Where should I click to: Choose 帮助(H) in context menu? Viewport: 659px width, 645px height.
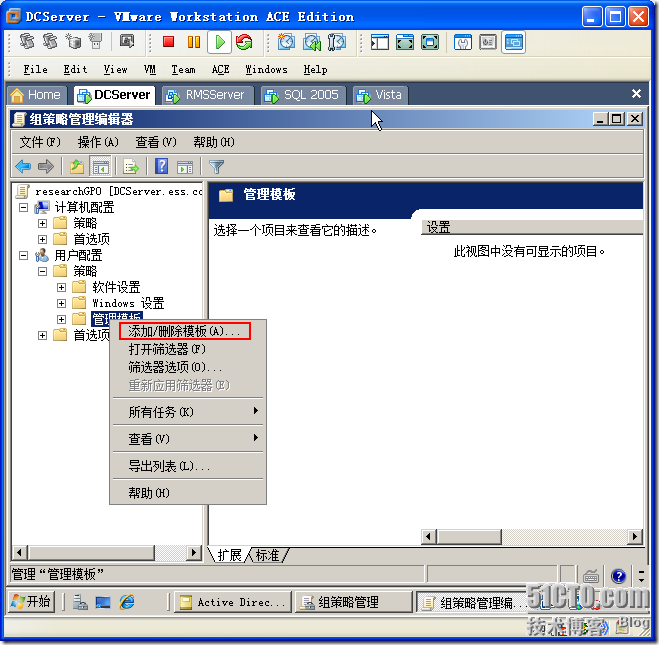[x=187, y=492]
